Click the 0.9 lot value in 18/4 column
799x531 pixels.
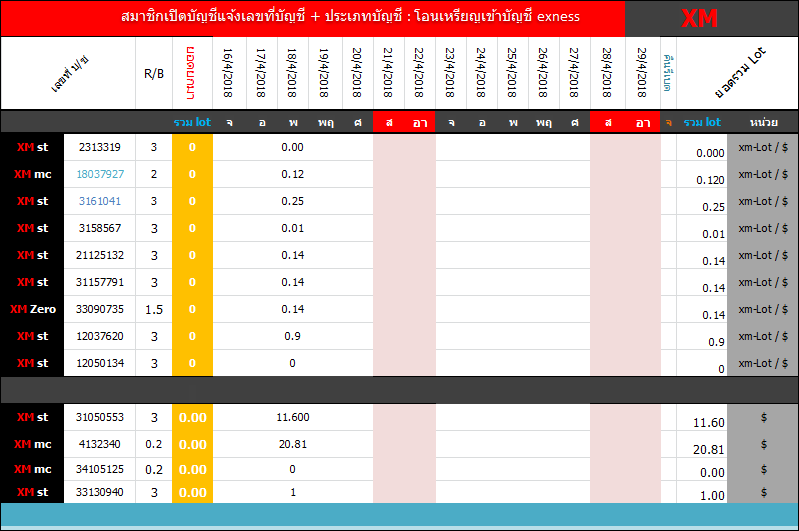(x=292, y=336)
